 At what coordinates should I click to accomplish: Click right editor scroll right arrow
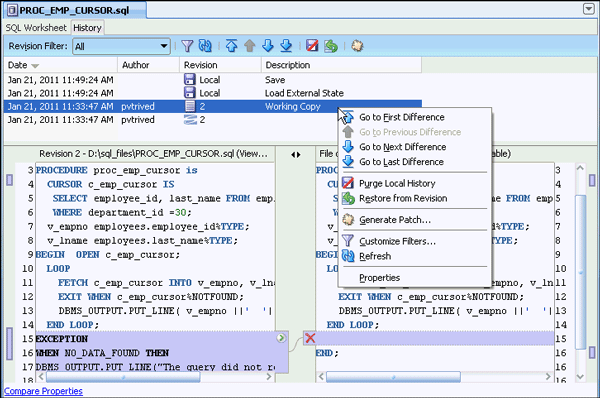pos(548,377)
